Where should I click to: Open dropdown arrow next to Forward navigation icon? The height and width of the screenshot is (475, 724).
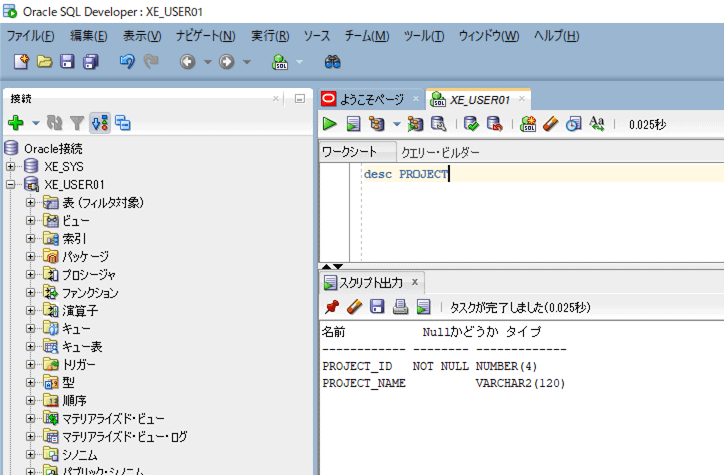247,62
